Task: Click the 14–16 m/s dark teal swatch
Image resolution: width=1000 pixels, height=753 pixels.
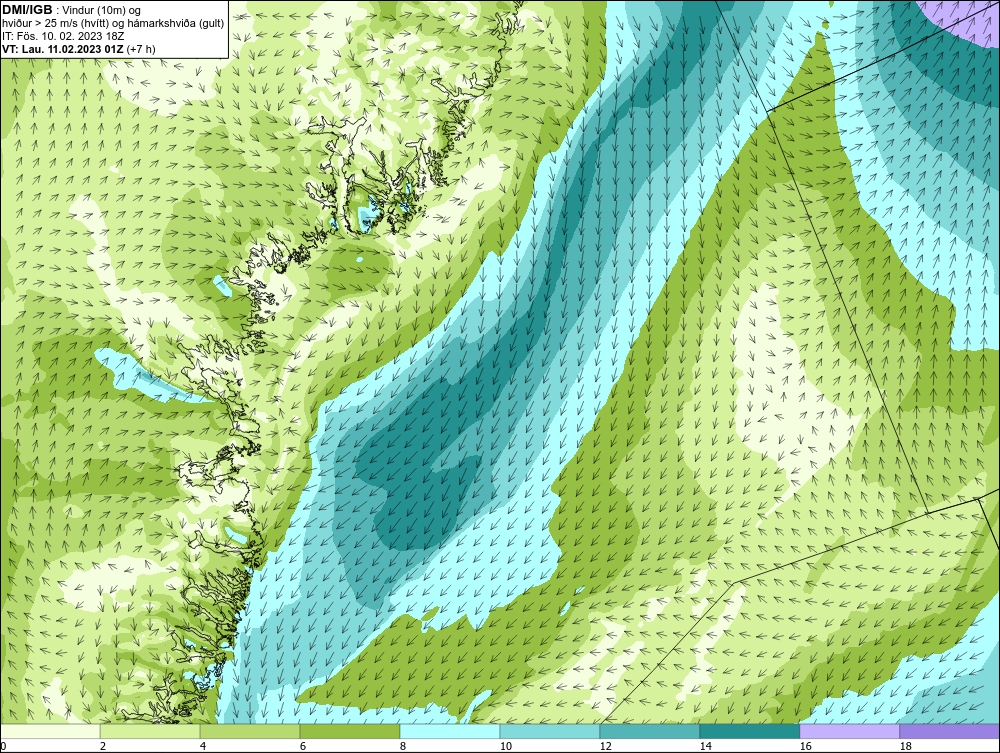Action: [x=749, y=731]
